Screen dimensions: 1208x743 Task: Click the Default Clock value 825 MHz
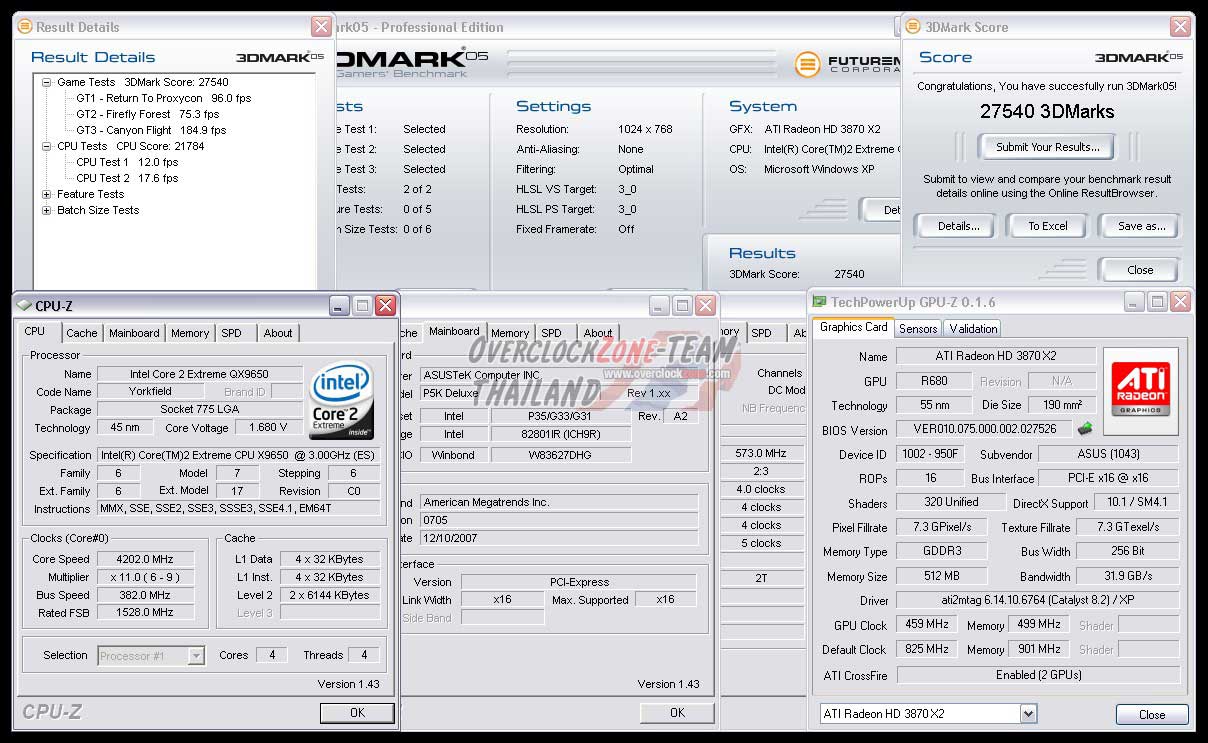927,649
